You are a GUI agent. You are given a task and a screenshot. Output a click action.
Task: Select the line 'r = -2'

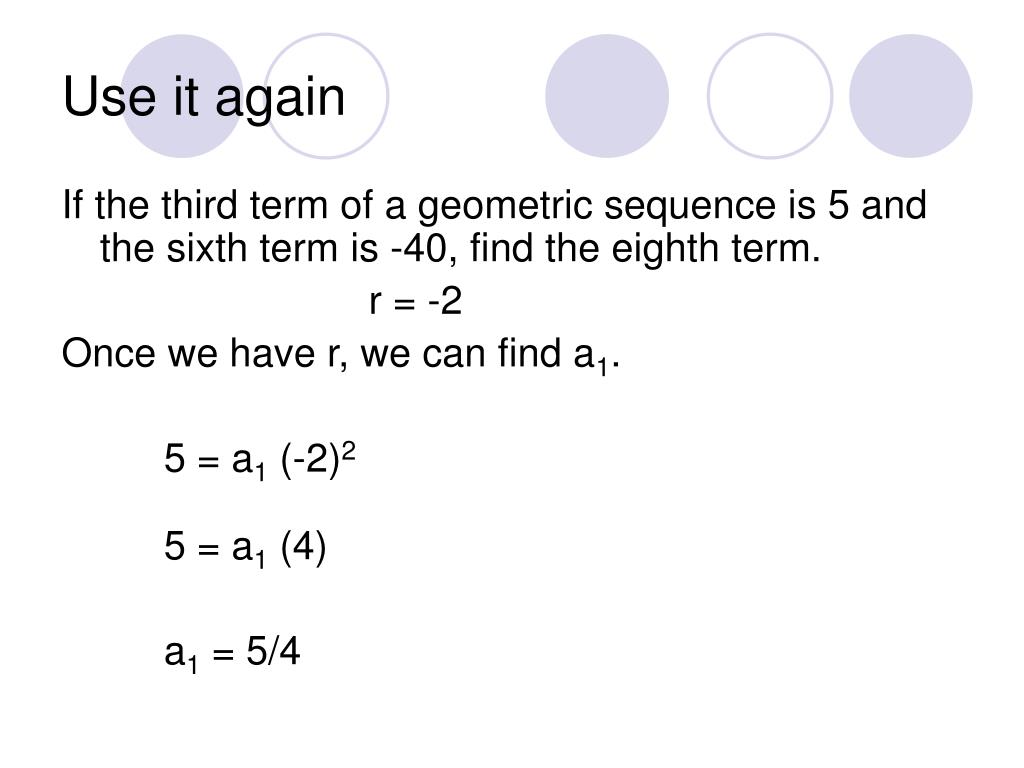(x=415, y=301)
